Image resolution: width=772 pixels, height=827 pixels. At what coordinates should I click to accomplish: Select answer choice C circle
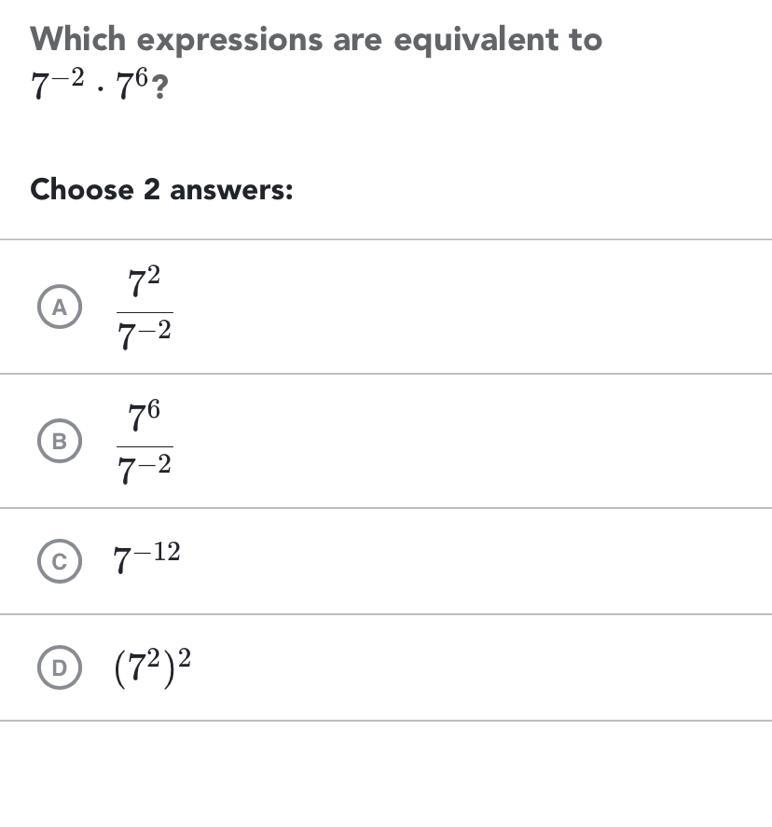(59, 562)
